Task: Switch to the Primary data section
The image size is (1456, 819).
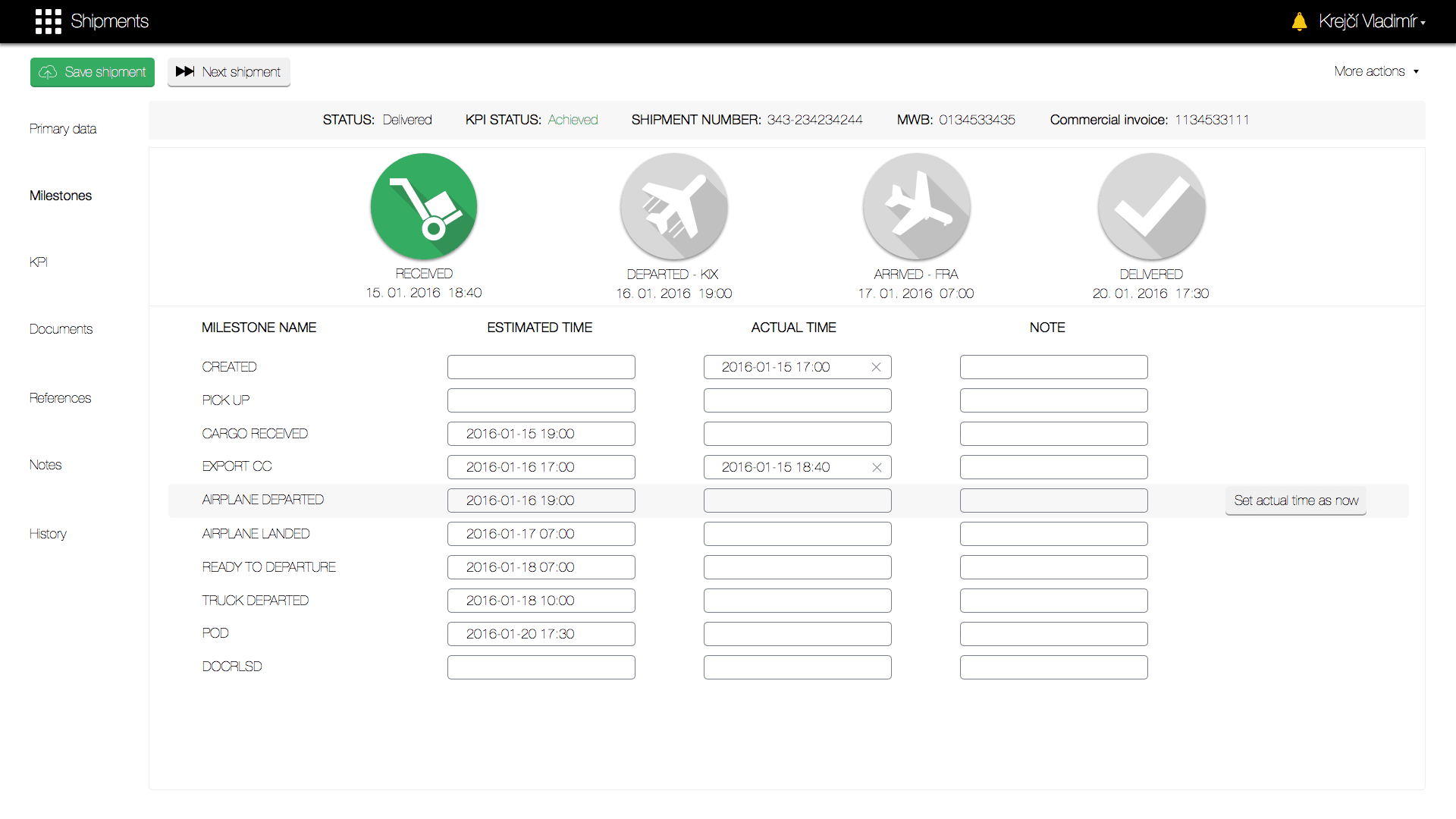Action: coord(63,129)
